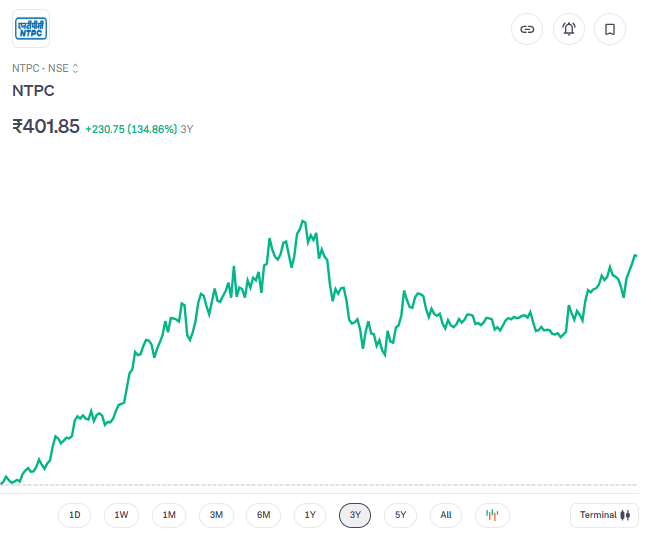Set a price alert with the bell icon
The width and height of the screenshot is (651, 543).
pos(569,29)
